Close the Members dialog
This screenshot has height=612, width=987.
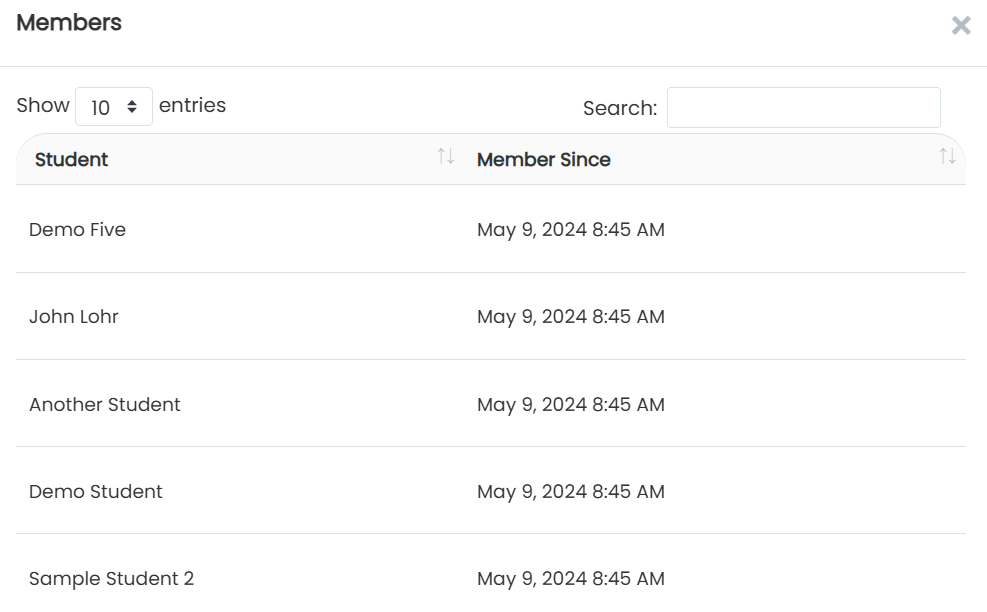pos(961,25)
